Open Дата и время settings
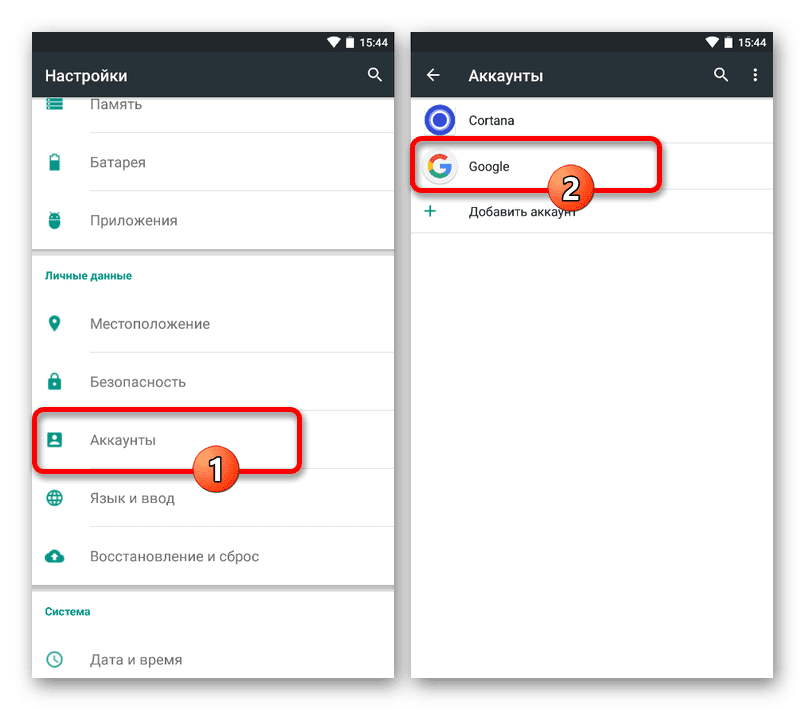The height and width of the screenshot is (710, 805). [213, 659]
